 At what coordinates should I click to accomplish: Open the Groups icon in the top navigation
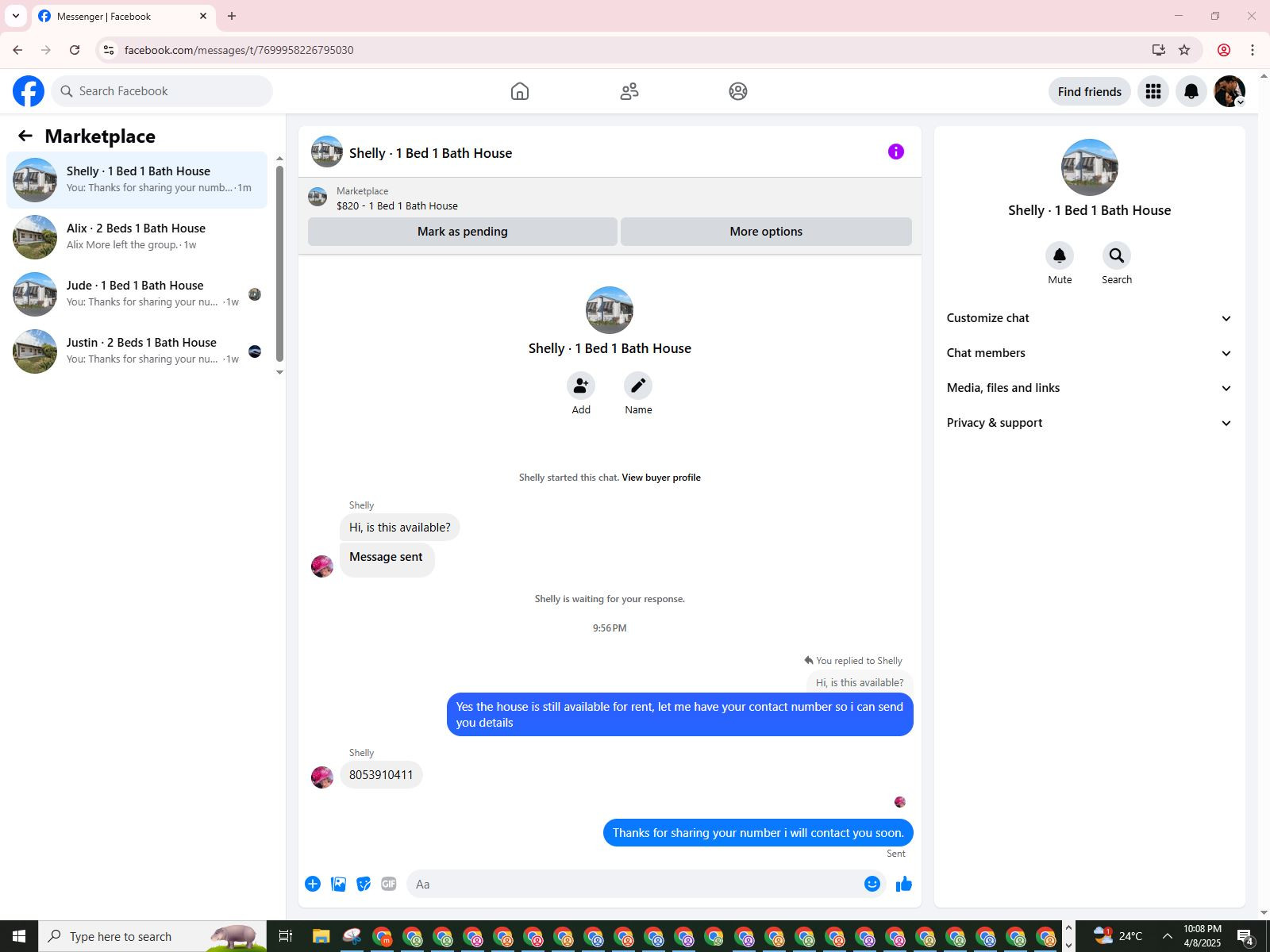pyautogui.click(x=738, y=91)
